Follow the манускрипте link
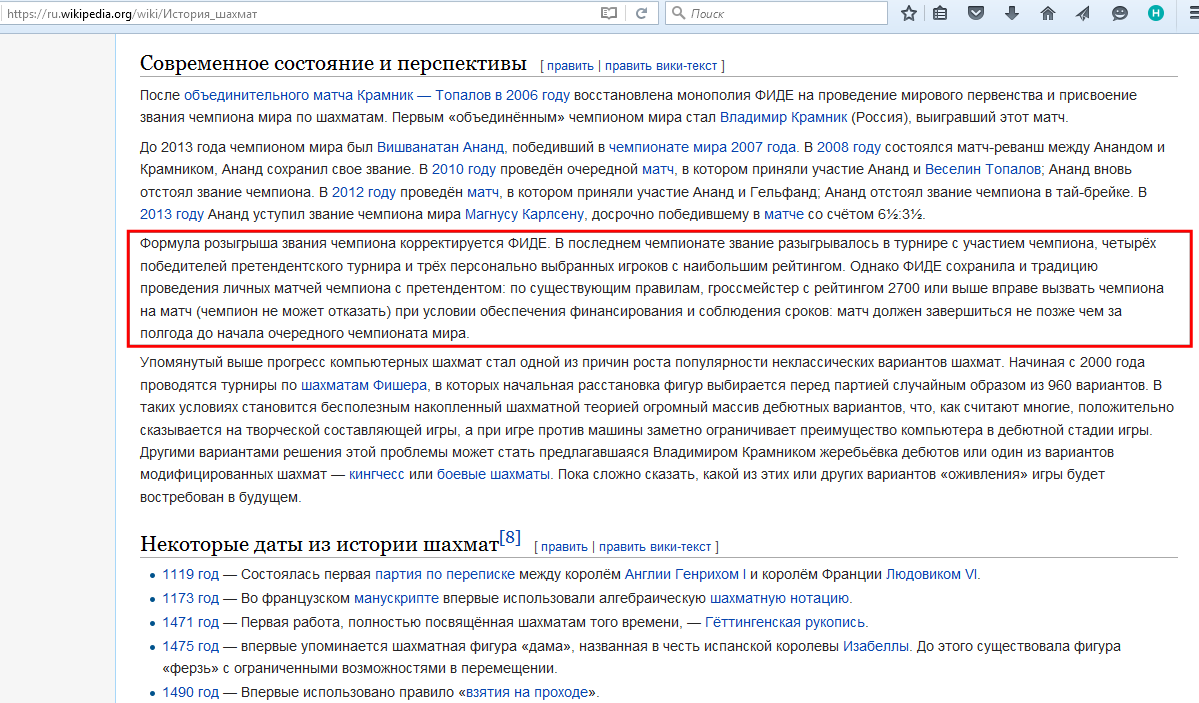The image size is (1199, 703). (397, 598)
